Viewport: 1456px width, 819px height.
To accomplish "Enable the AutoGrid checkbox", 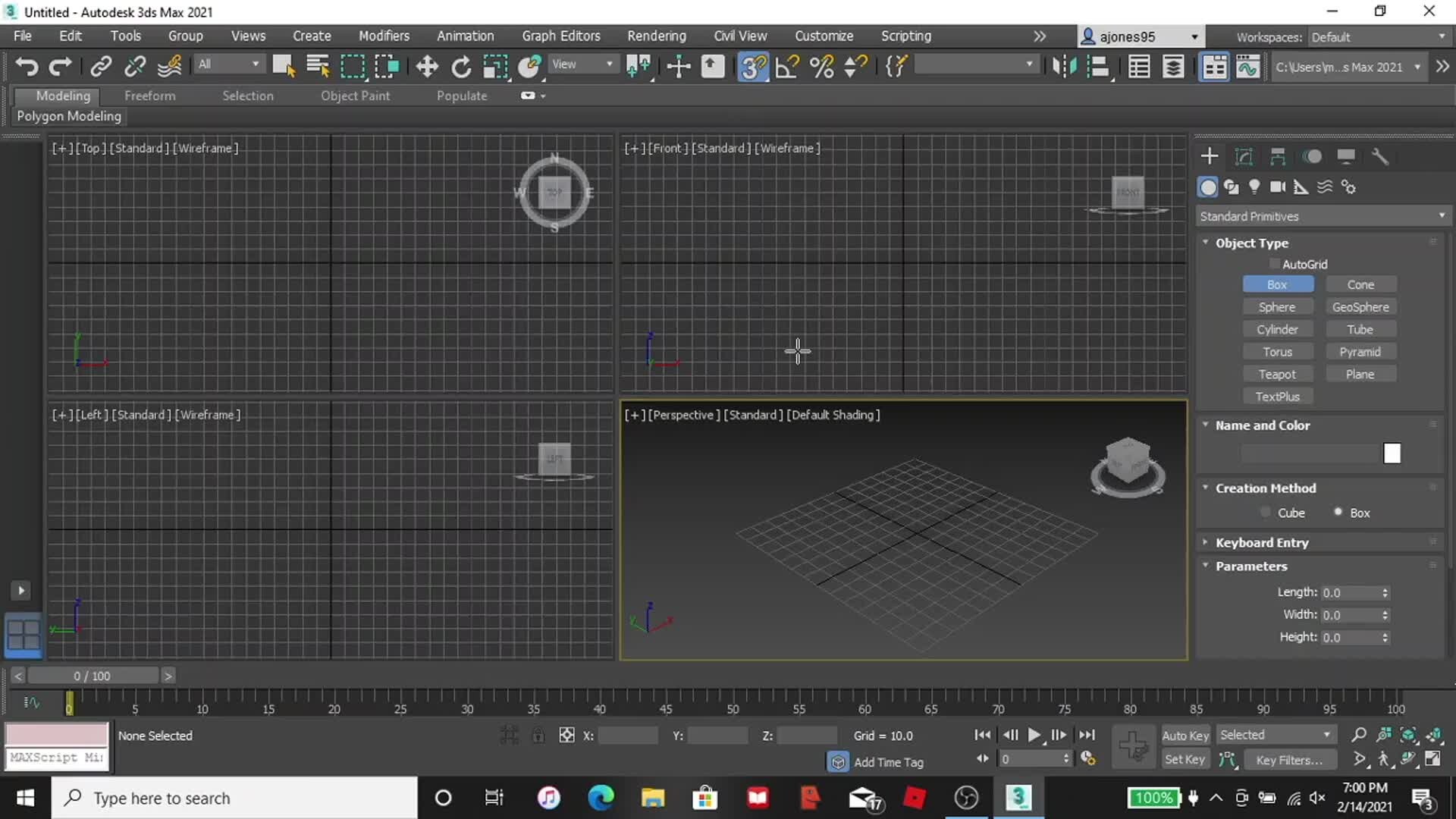I will (x=1275, y=264).
